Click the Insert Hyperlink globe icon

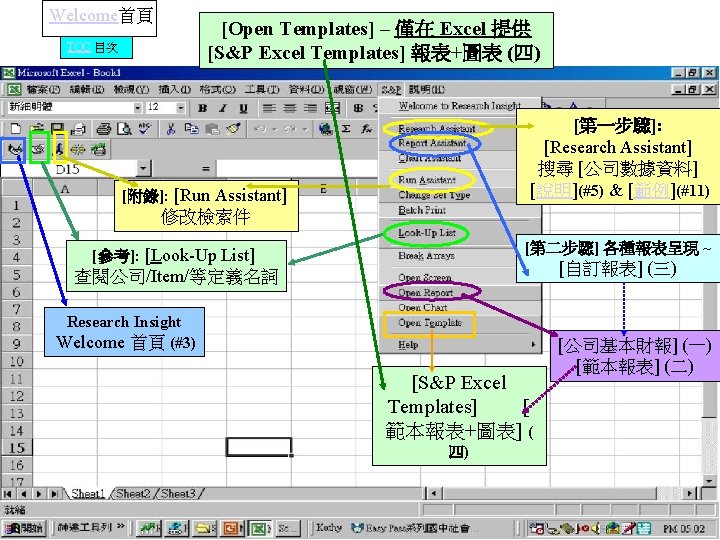[x=326, y=129]
